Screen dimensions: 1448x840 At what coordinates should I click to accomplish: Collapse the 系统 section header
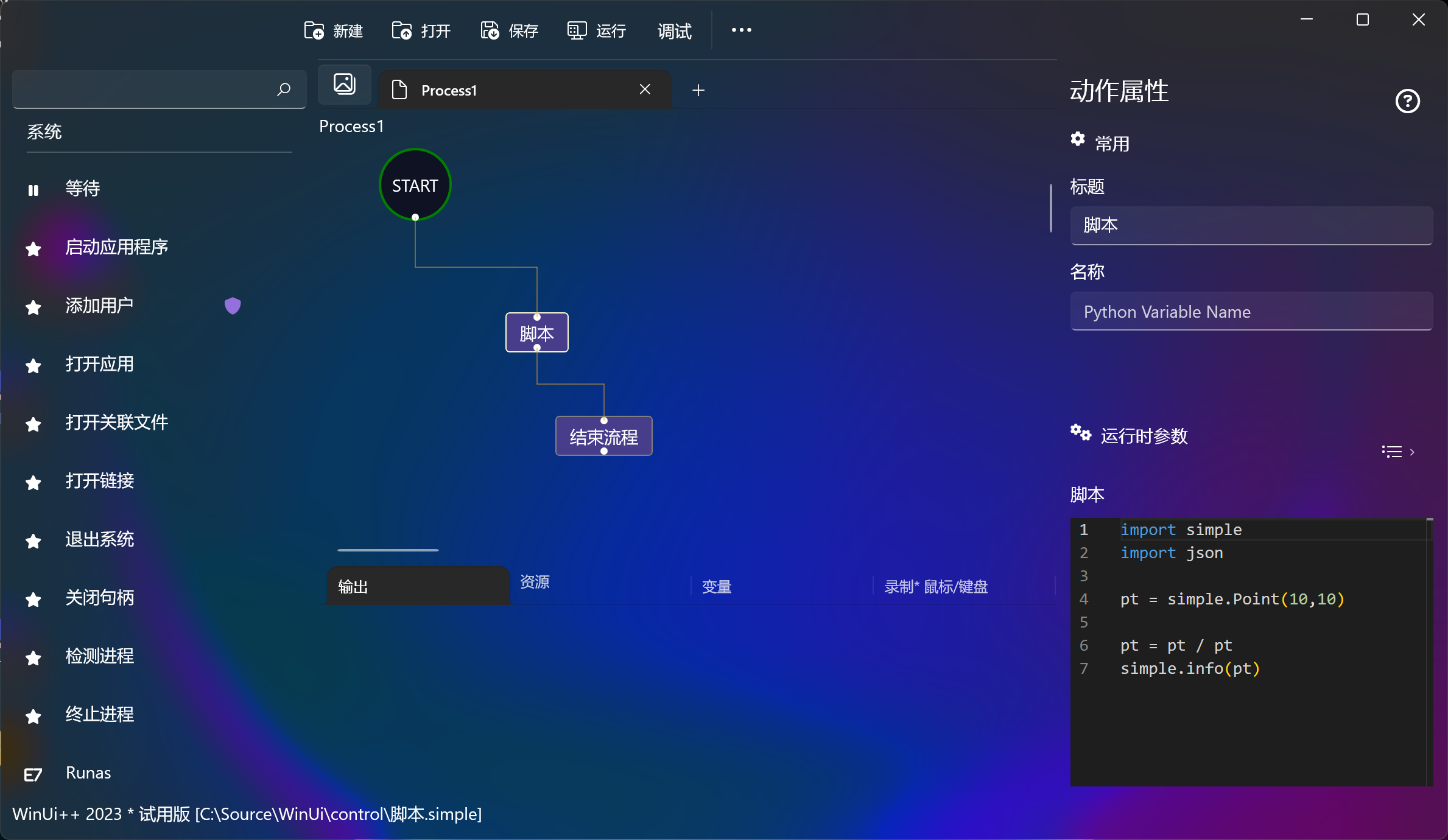[x=44, y=131]
